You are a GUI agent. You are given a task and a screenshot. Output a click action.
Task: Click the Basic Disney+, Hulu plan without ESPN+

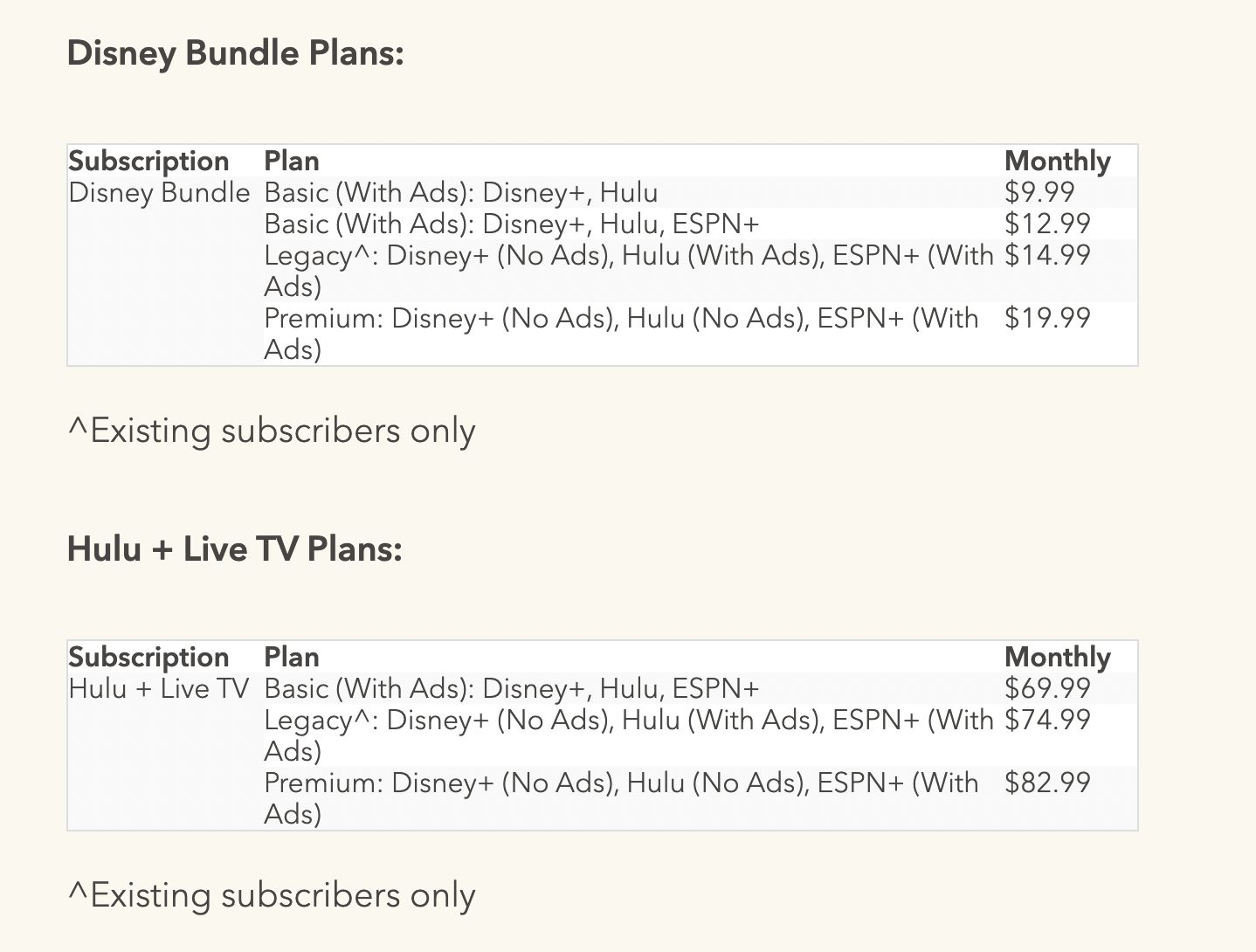coord(460,193)
